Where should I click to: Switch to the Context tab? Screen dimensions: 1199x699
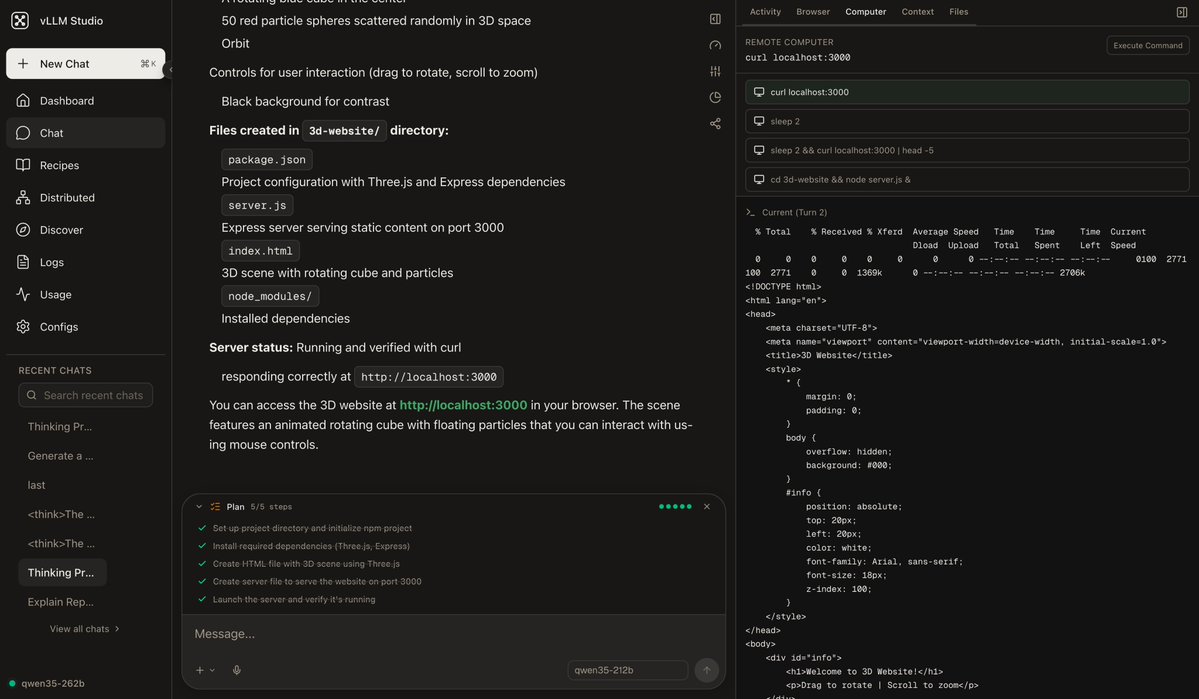coord(918,11)
